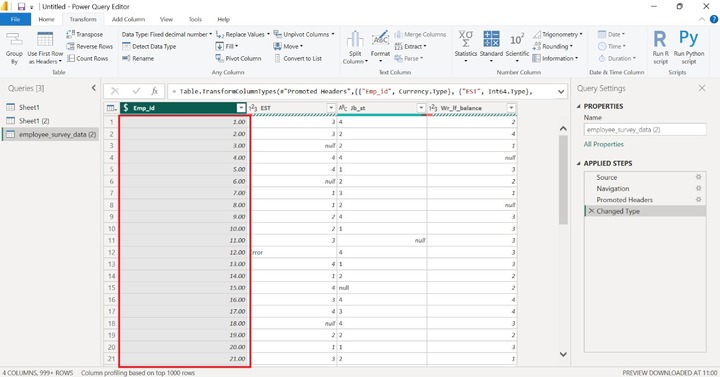The height and width of the screenshot is (377, 720).
Task: Click Use First Row as Headers icon
Action: click(45, 48)
